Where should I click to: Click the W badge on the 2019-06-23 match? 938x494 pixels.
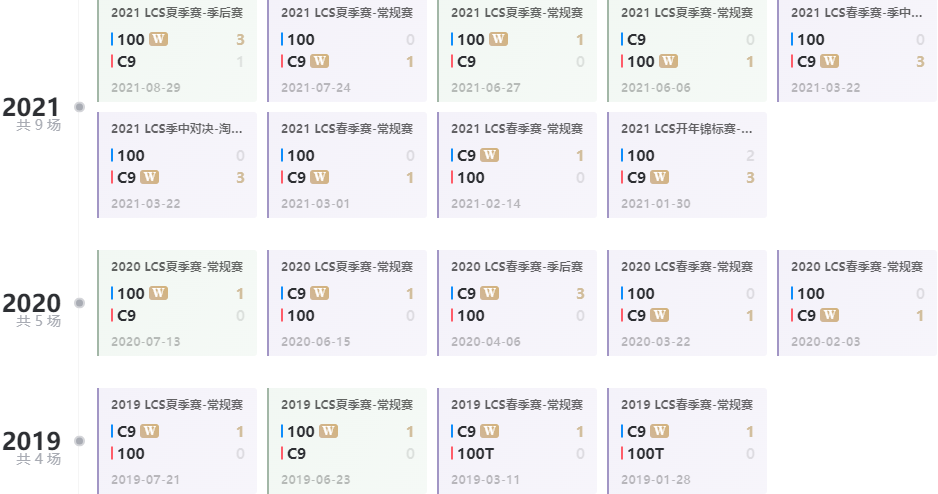pos(328,432)
